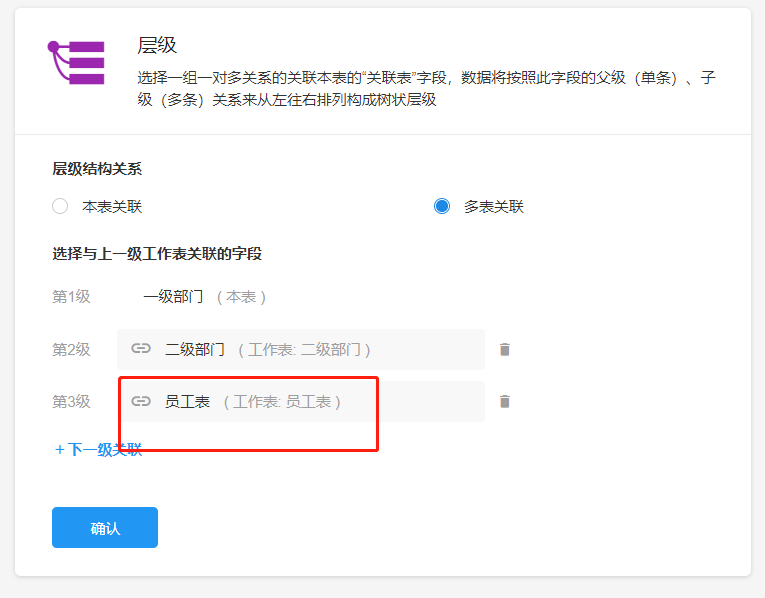The width and height of the screenshot is (765, 598).
Task: Delete the 第3级 员工表 association
Action: point(505,401)
